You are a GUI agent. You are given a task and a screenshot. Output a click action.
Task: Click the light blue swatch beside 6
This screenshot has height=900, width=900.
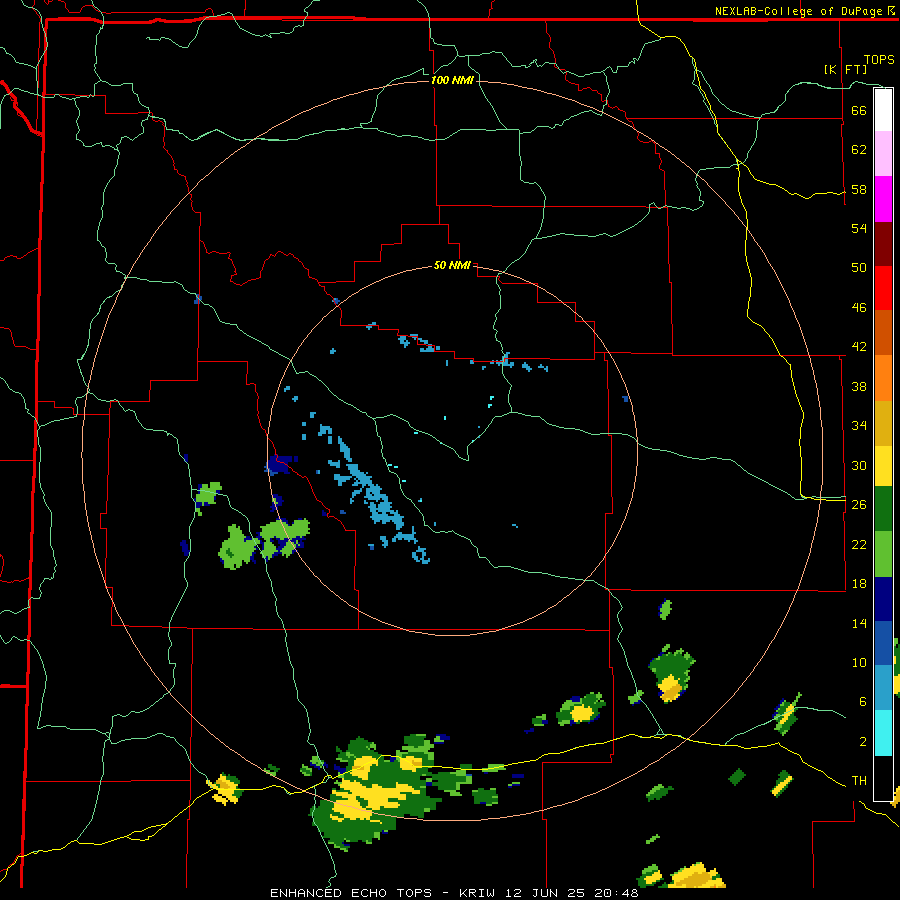tap(883, 688)
